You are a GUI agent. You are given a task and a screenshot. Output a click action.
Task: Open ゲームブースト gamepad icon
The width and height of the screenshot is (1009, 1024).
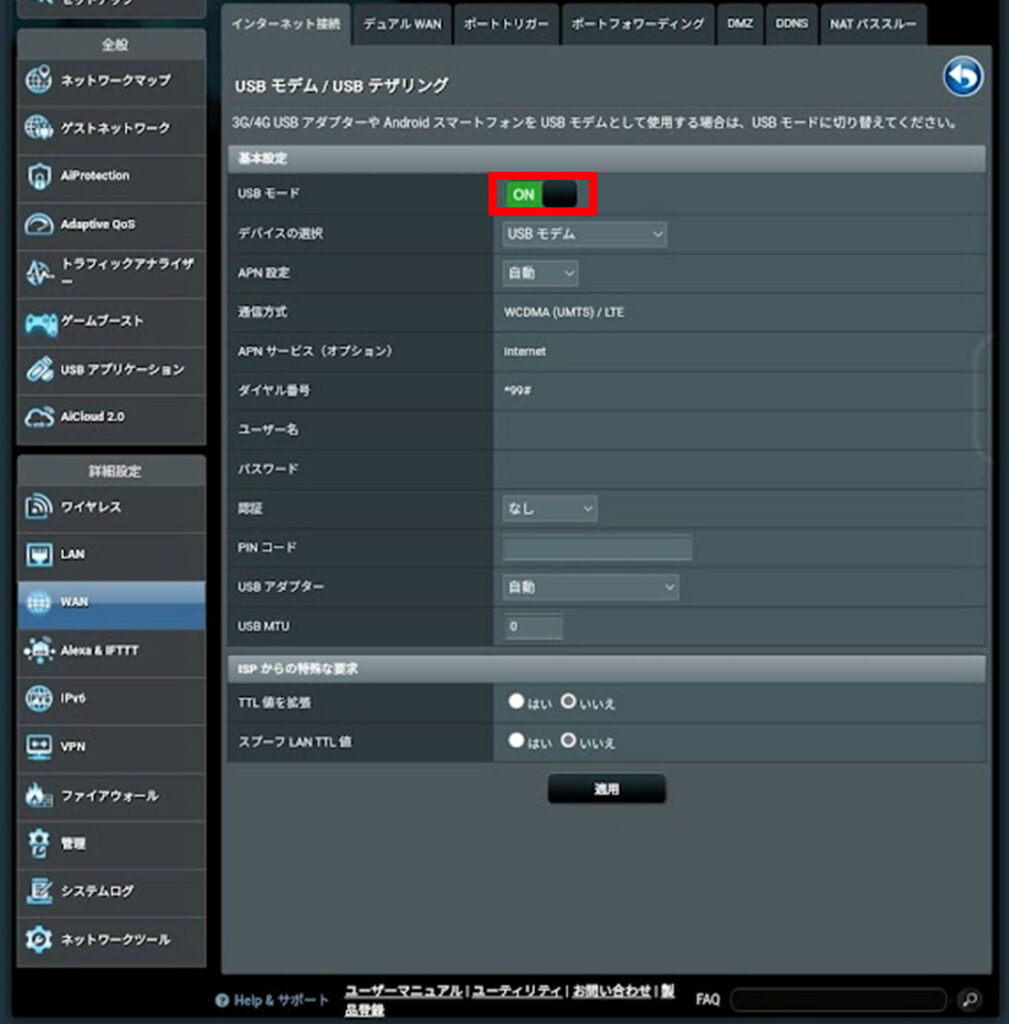point(39,322)
